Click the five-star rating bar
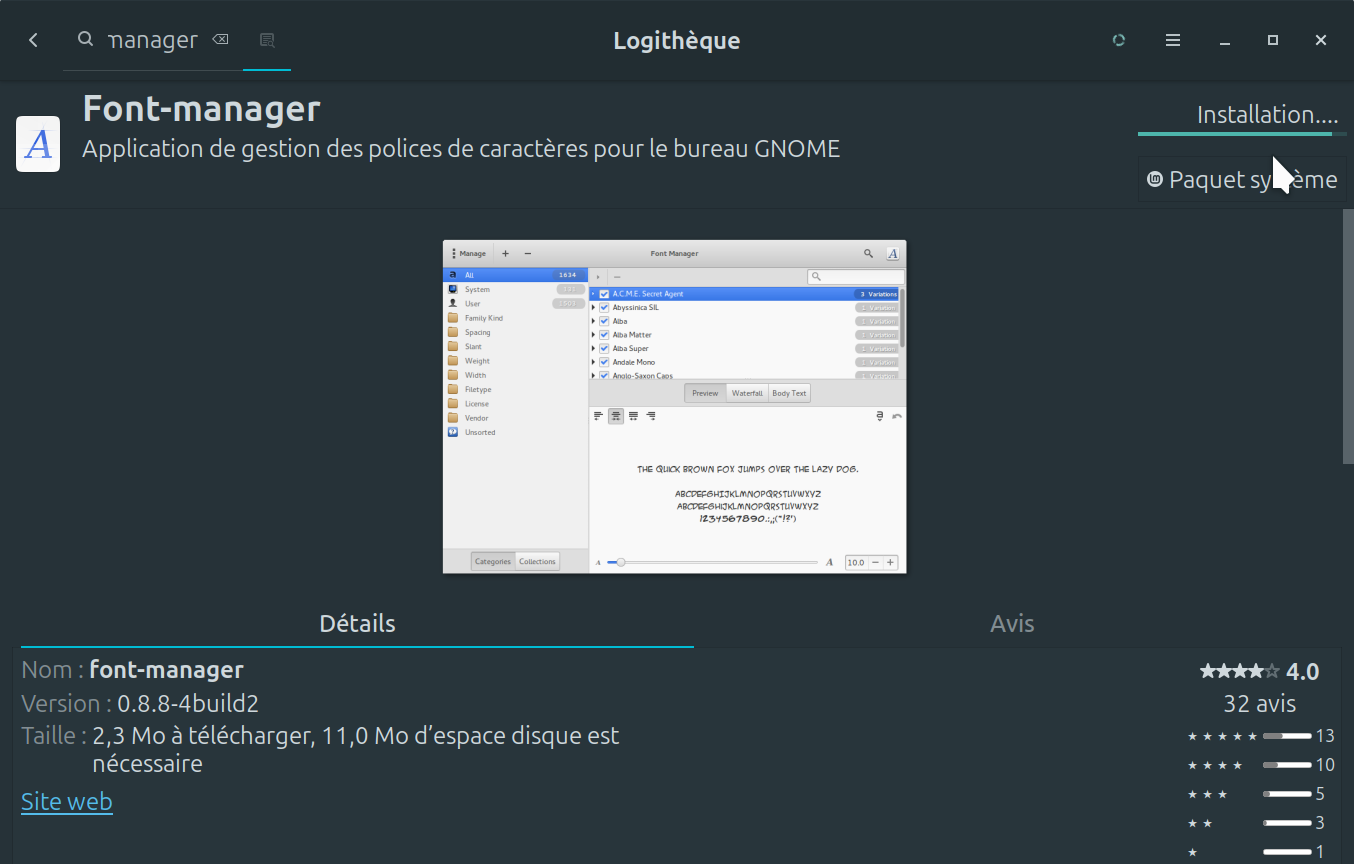This screenshot has height=864, width=1354. click(1286, 736)
